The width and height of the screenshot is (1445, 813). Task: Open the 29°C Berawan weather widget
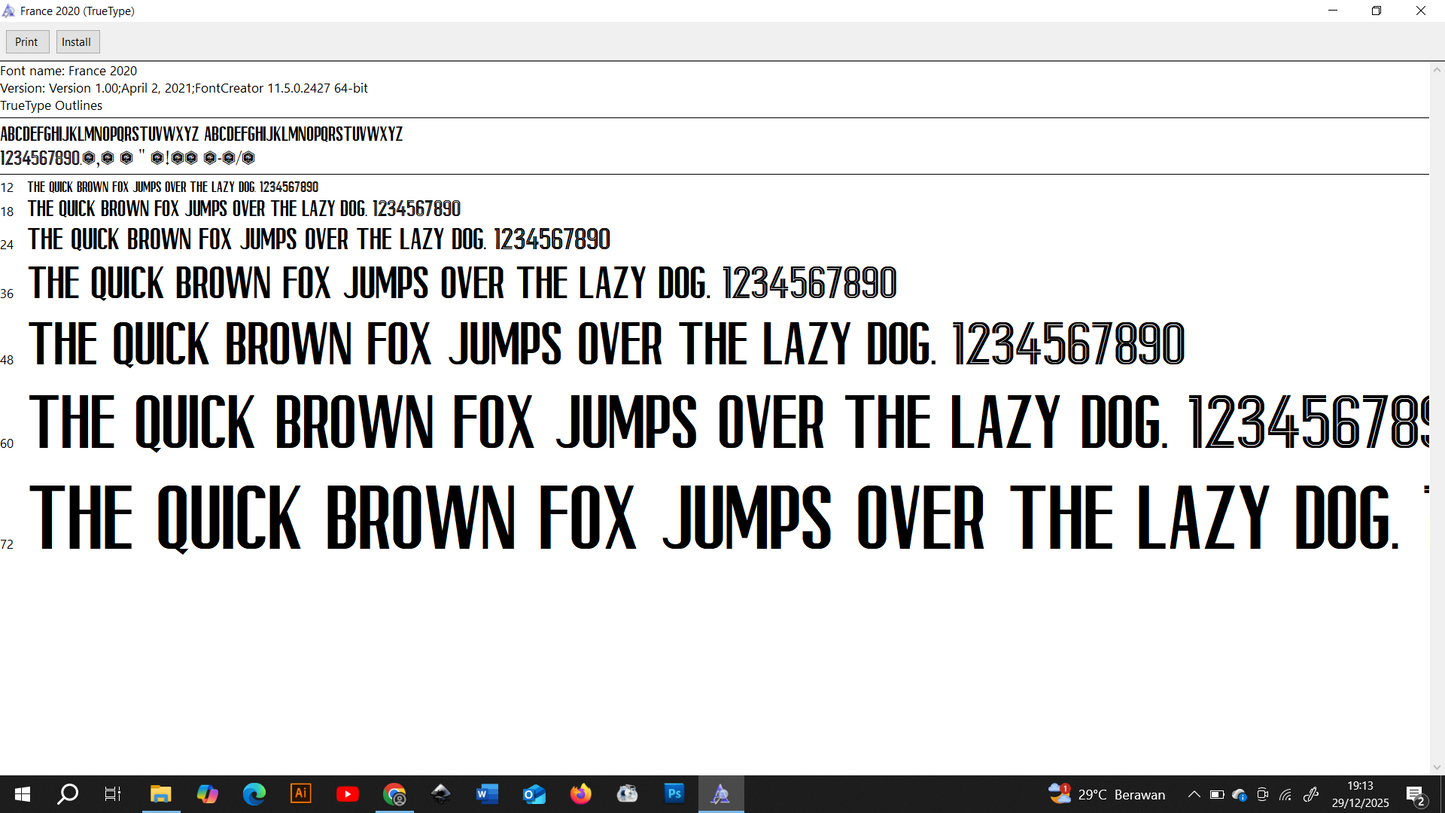point(1107,794)
